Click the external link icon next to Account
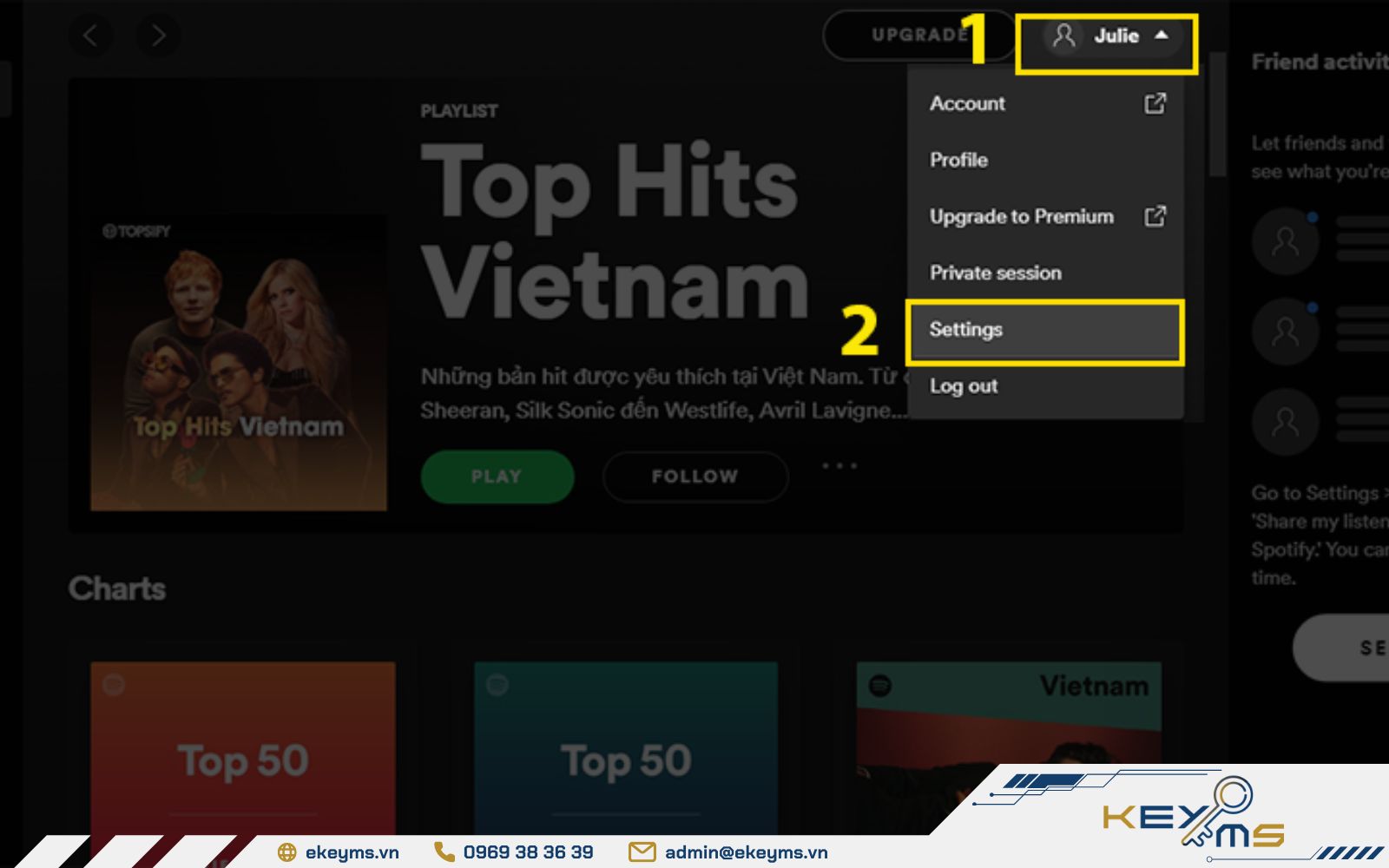This screenshot has width=1389, height=868. point(1155,103)
